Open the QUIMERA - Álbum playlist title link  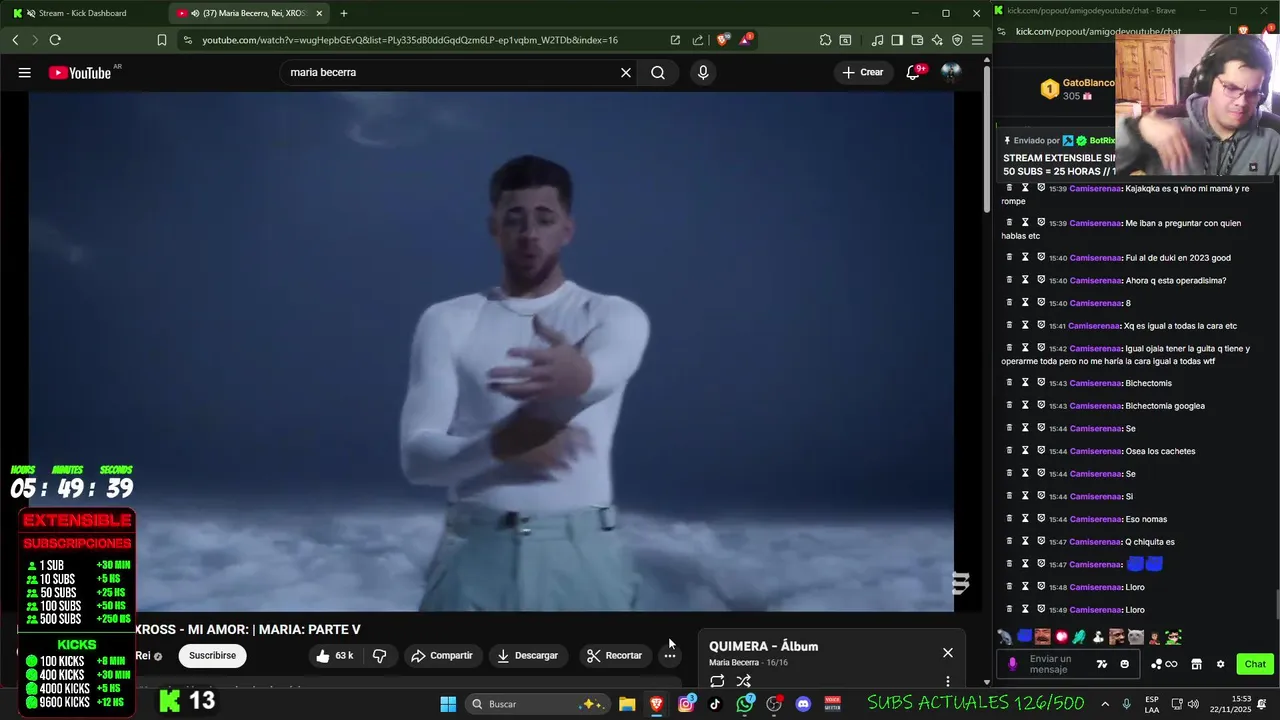[x=764, y=646]
